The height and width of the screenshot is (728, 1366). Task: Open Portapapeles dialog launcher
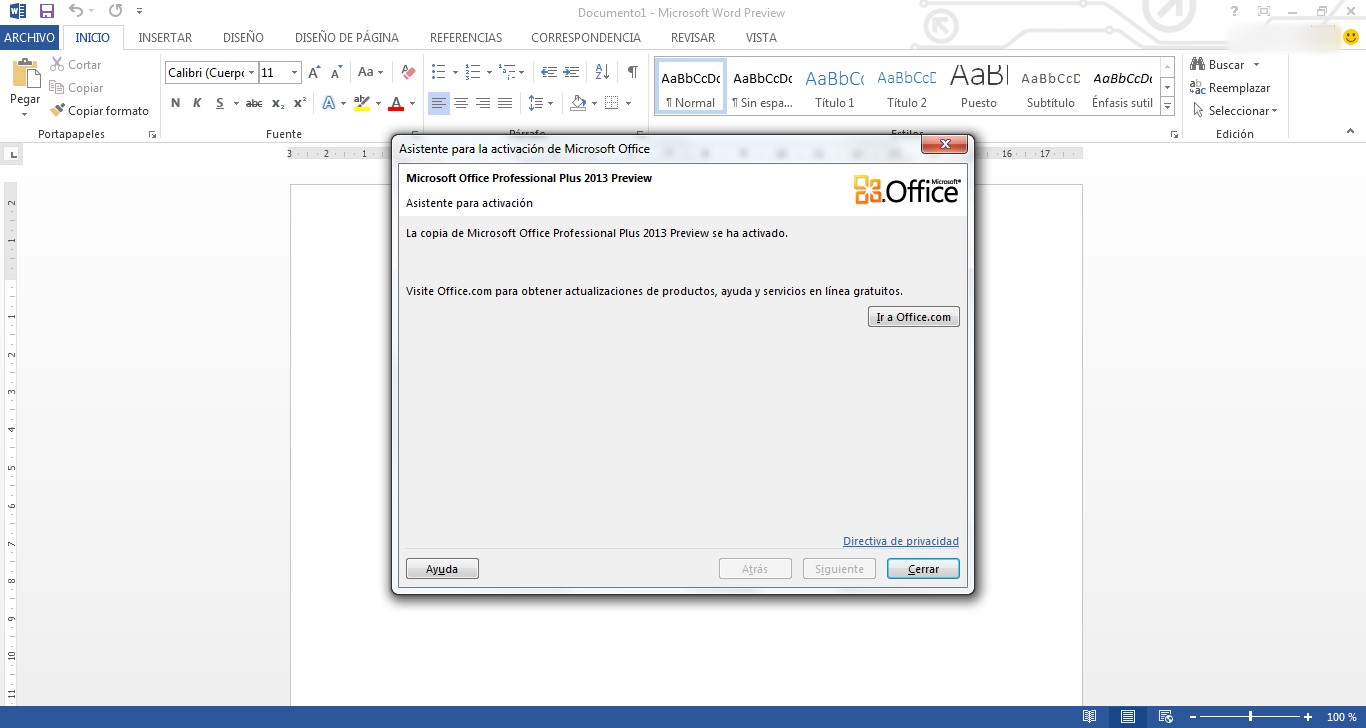point(153,134)
